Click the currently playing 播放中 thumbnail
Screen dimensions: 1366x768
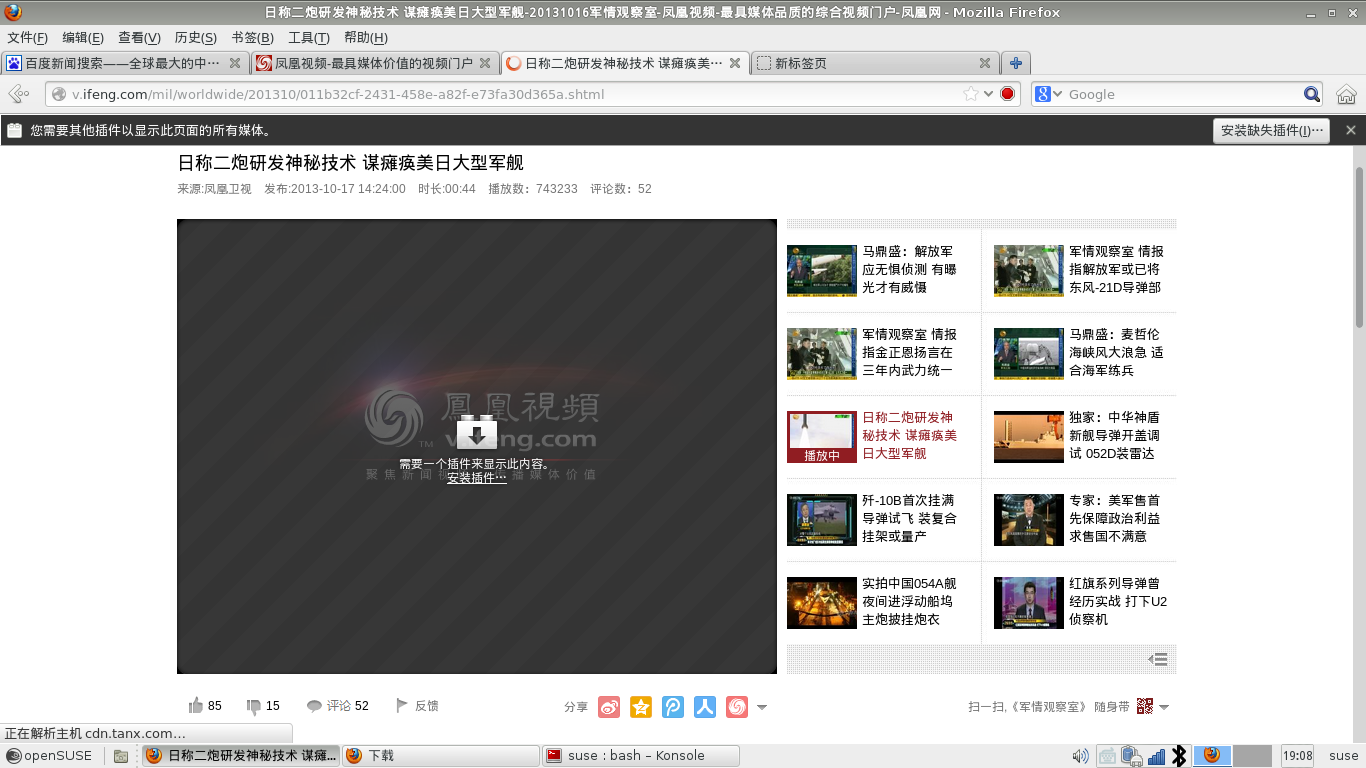(822, 437)
